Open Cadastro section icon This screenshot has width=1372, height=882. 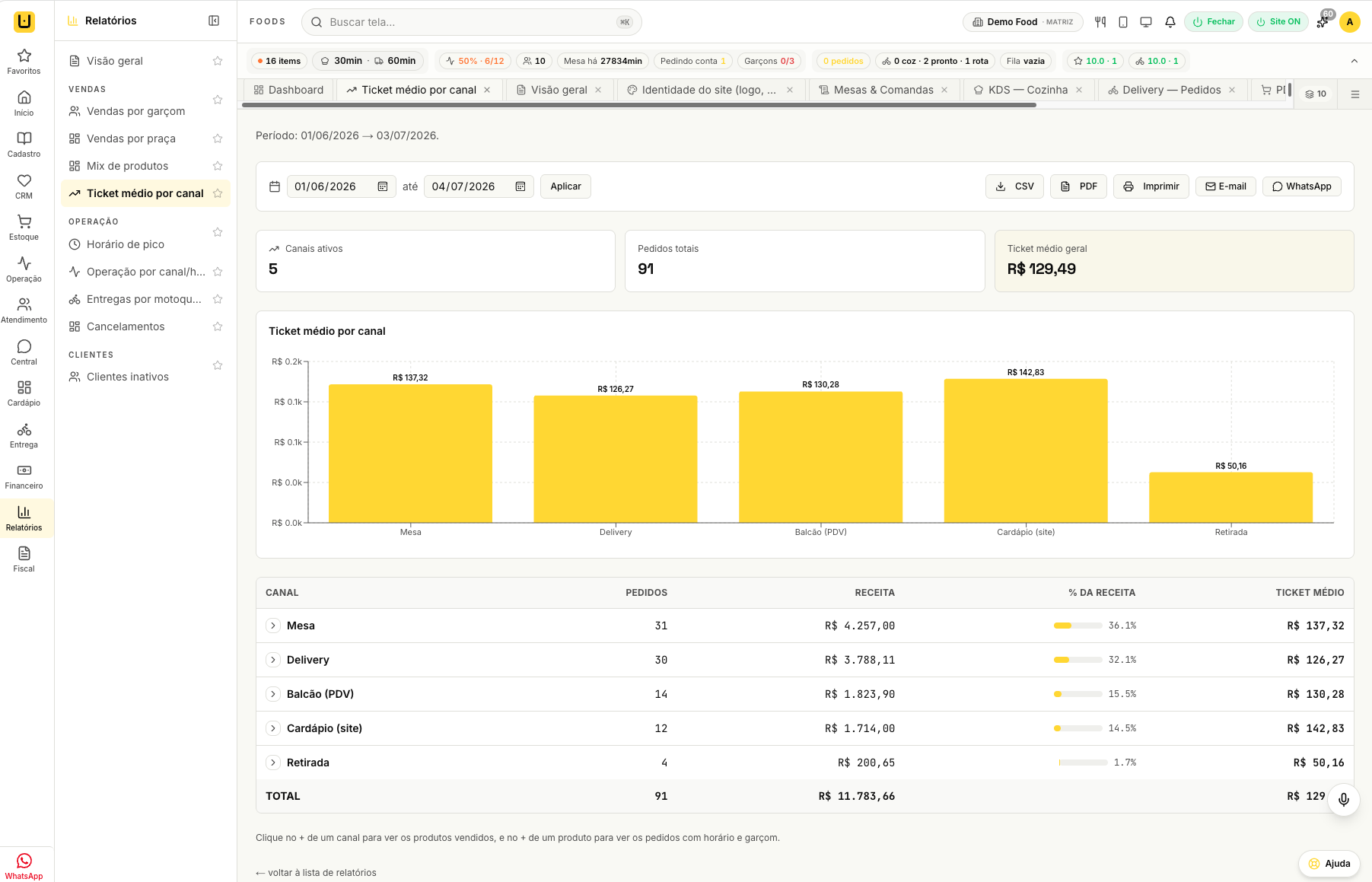coord(24,145)
